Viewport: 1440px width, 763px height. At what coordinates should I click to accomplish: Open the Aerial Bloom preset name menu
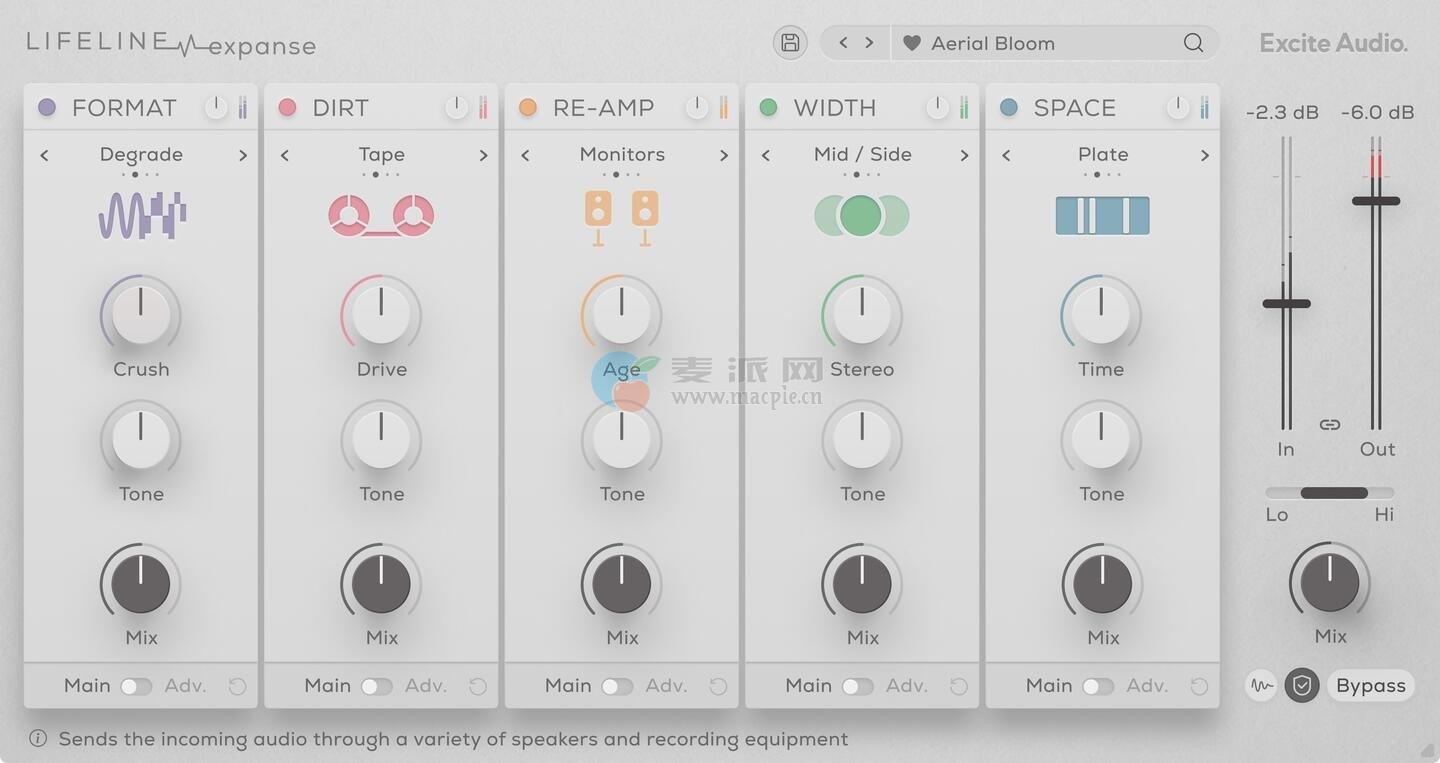(x=993, y=43)
